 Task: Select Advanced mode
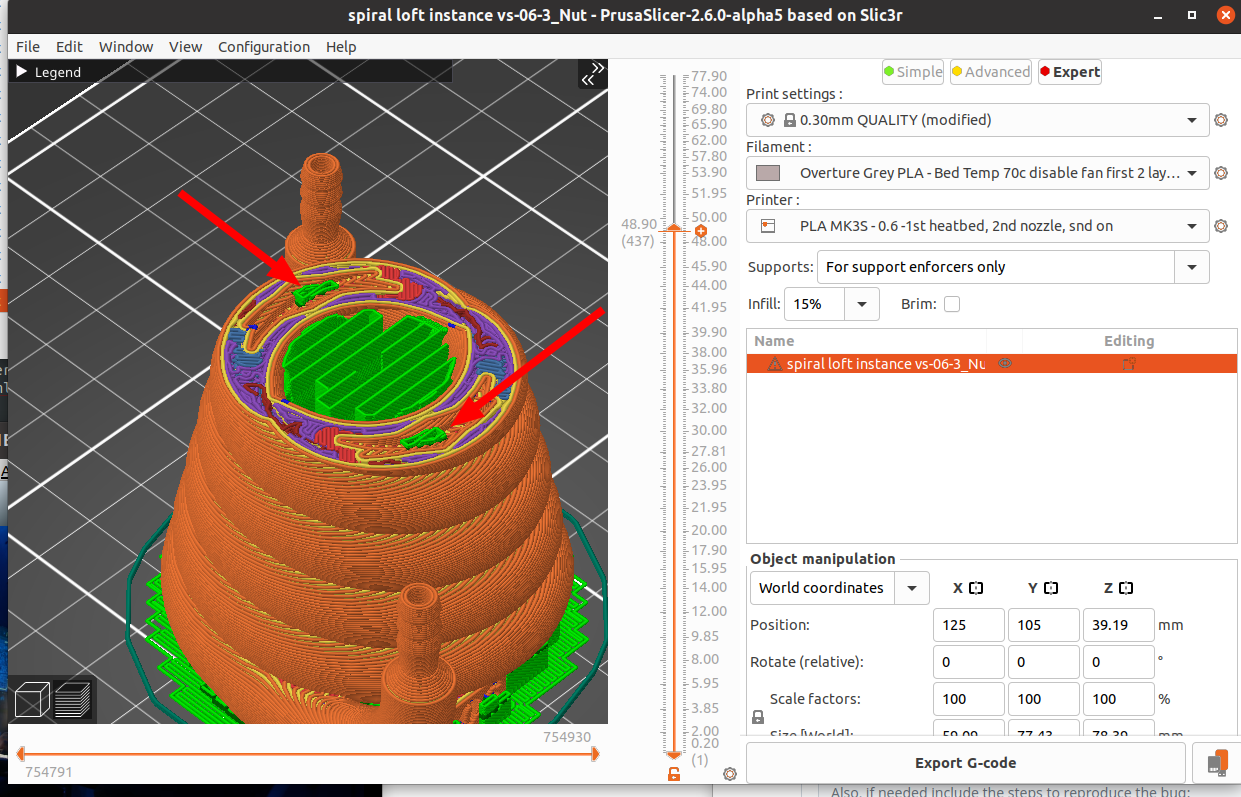991,72
